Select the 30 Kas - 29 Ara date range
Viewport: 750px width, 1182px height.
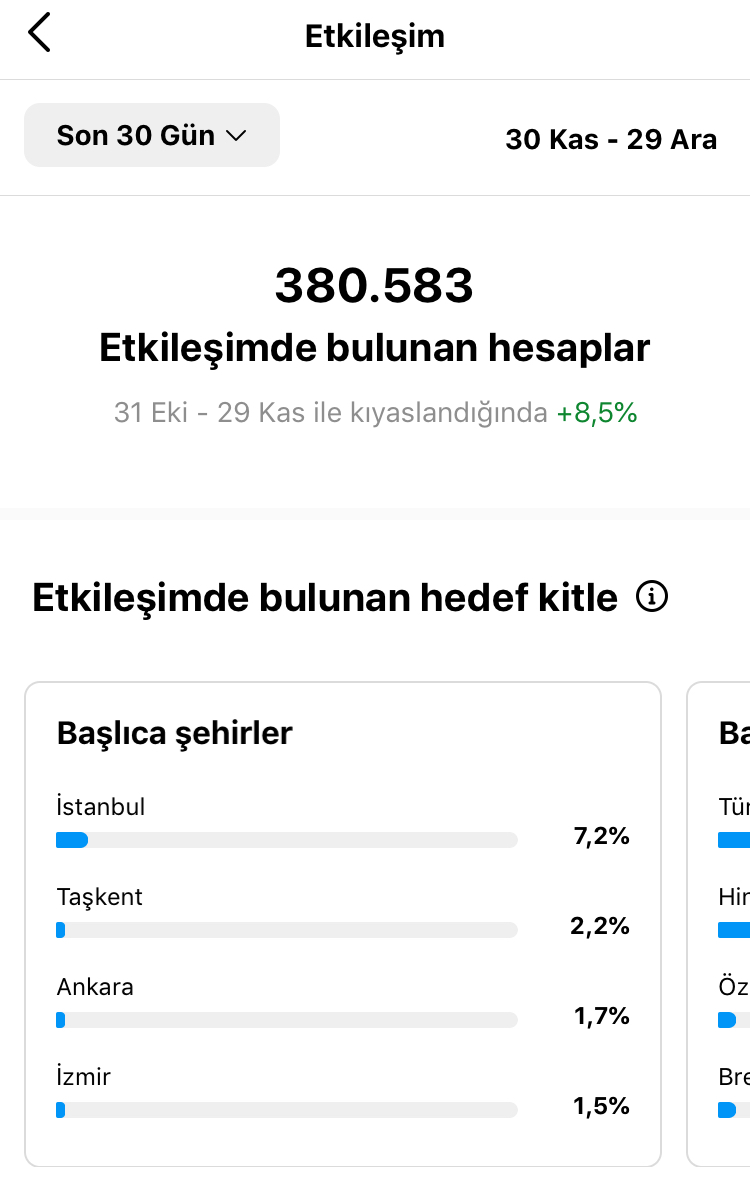coord(611,139)
